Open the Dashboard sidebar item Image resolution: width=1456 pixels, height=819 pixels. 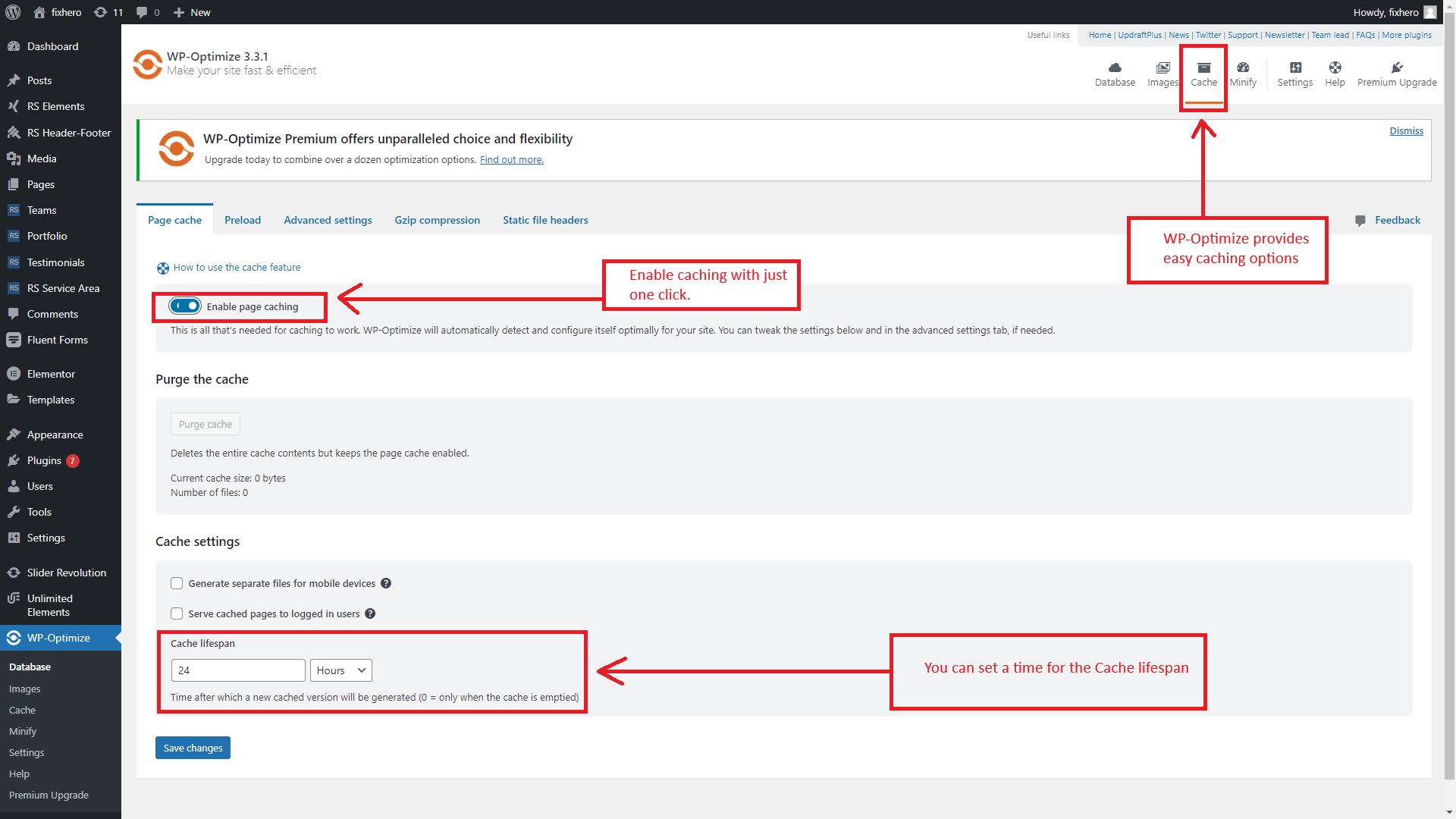point(61,46)
